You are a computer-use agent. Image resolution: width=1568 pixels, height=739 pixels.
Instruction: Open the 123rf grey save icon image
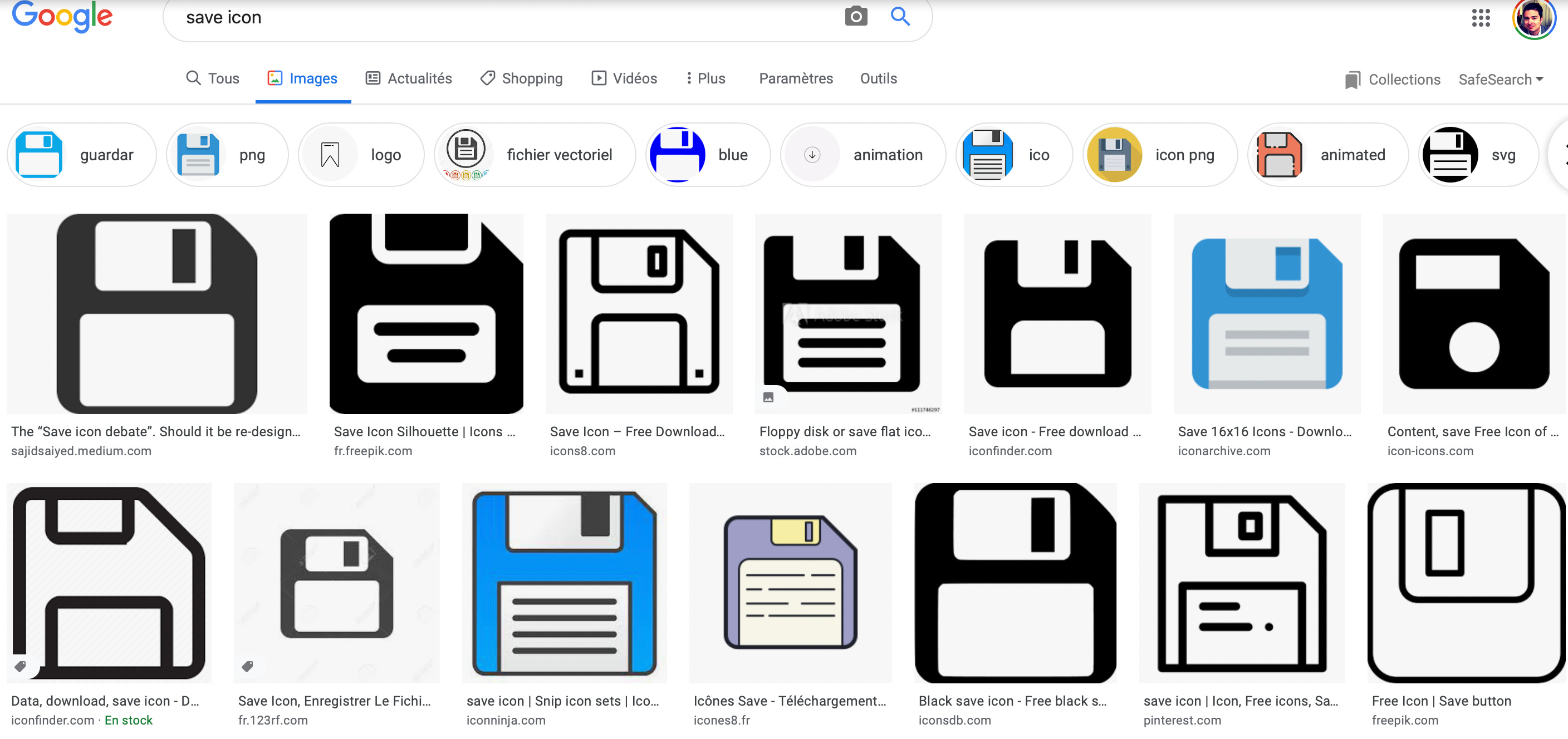click(x=337, y=583)
